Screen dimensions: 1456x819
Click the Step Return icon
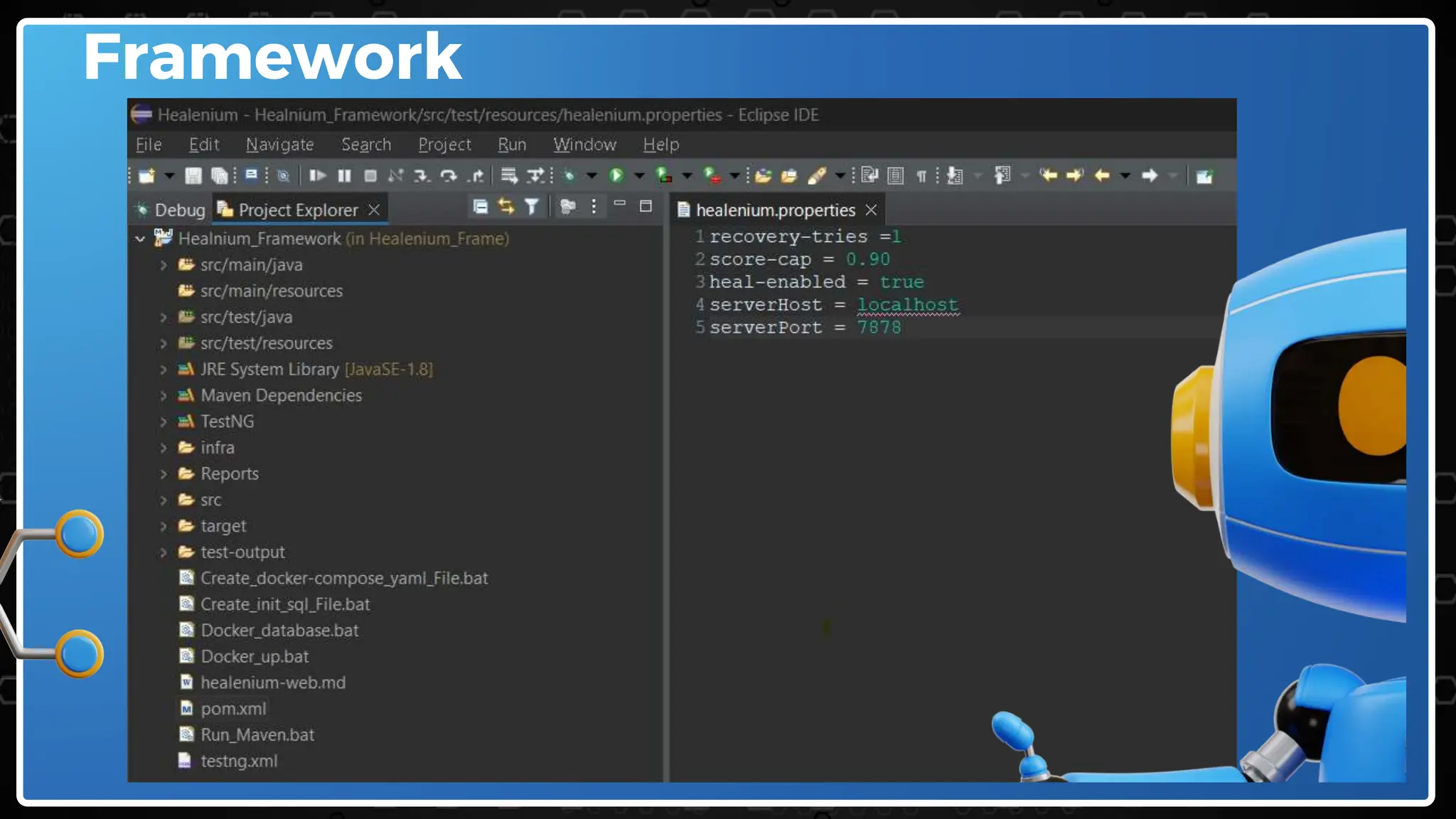click(x=476, y=176)
